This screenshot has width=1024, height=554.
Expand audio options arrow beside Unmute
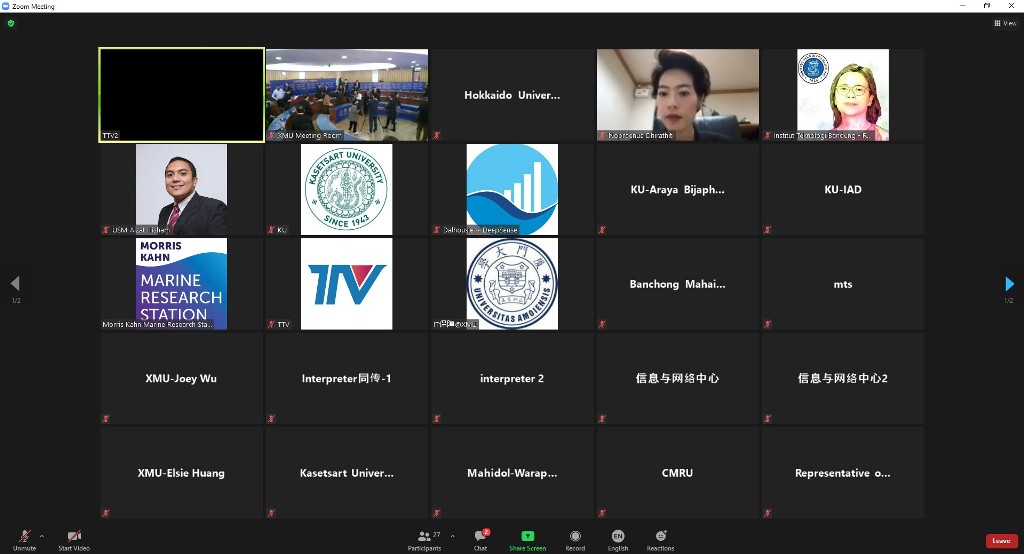pyautogui.click(x=41, y=536)
